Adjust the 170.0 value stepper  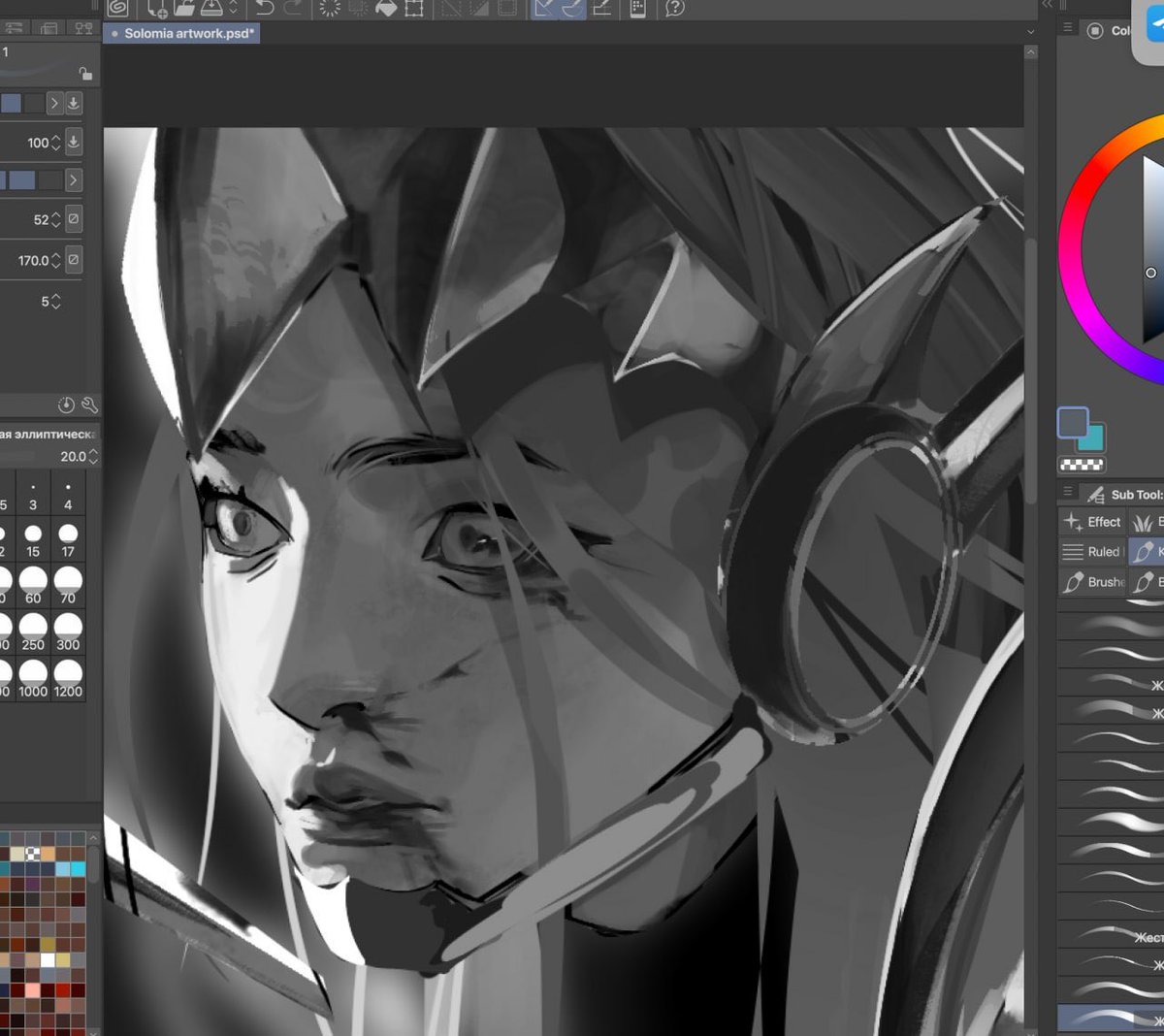click(x=55, y=260)
